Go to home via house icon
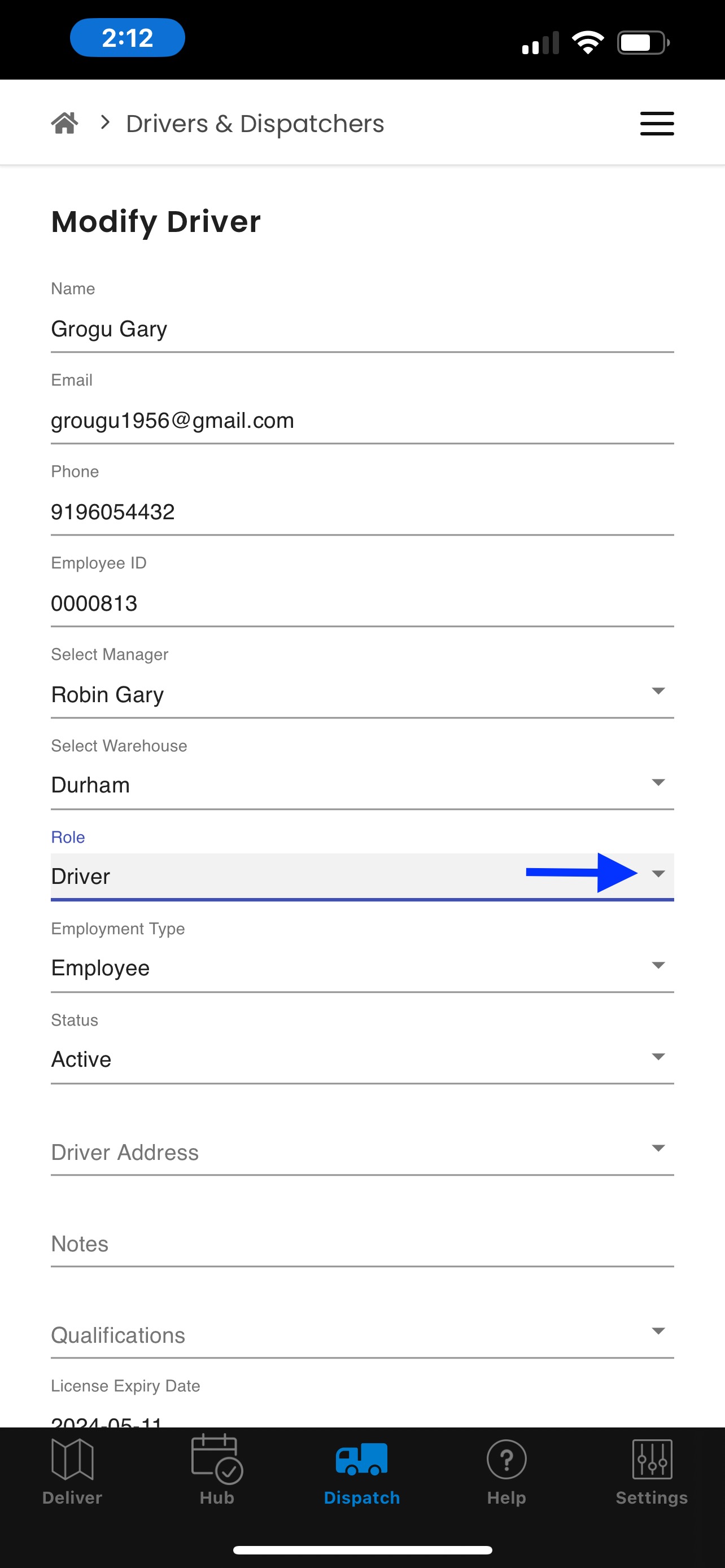 64,124
